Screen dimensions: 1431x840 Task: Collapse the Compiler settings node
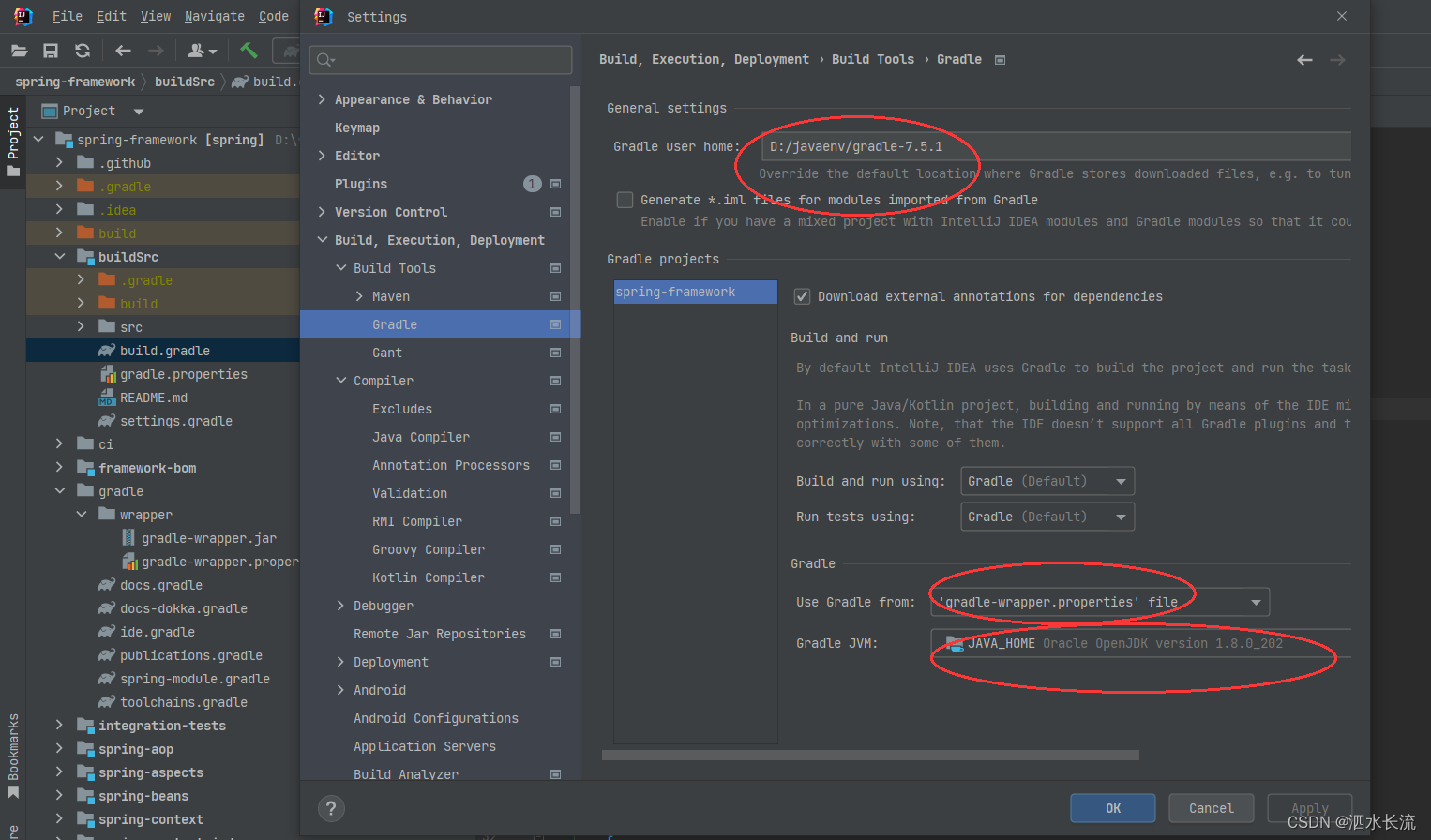click(340, 381)
